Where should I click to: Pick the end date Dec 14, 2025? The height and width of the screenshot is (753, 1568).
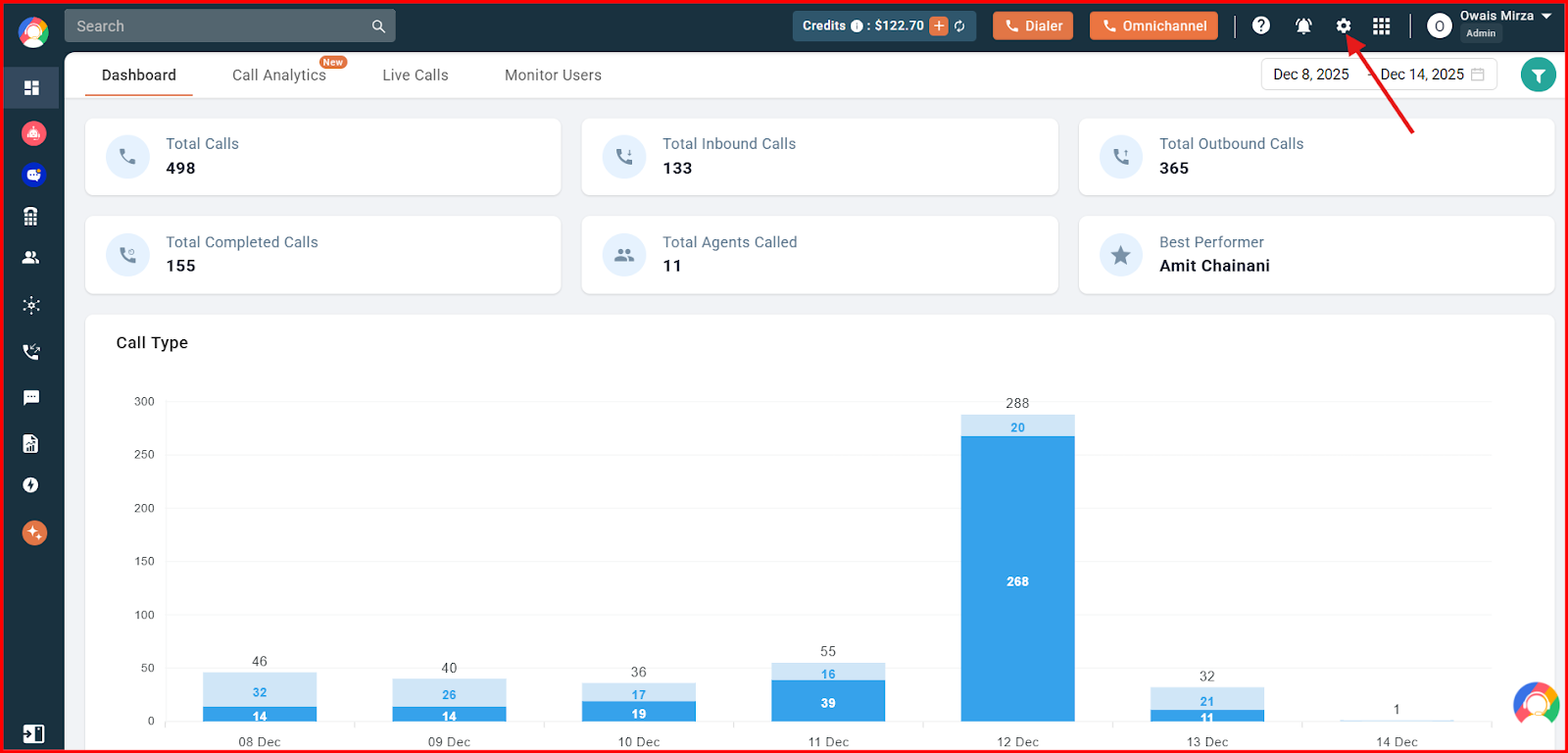point(1422,75)
